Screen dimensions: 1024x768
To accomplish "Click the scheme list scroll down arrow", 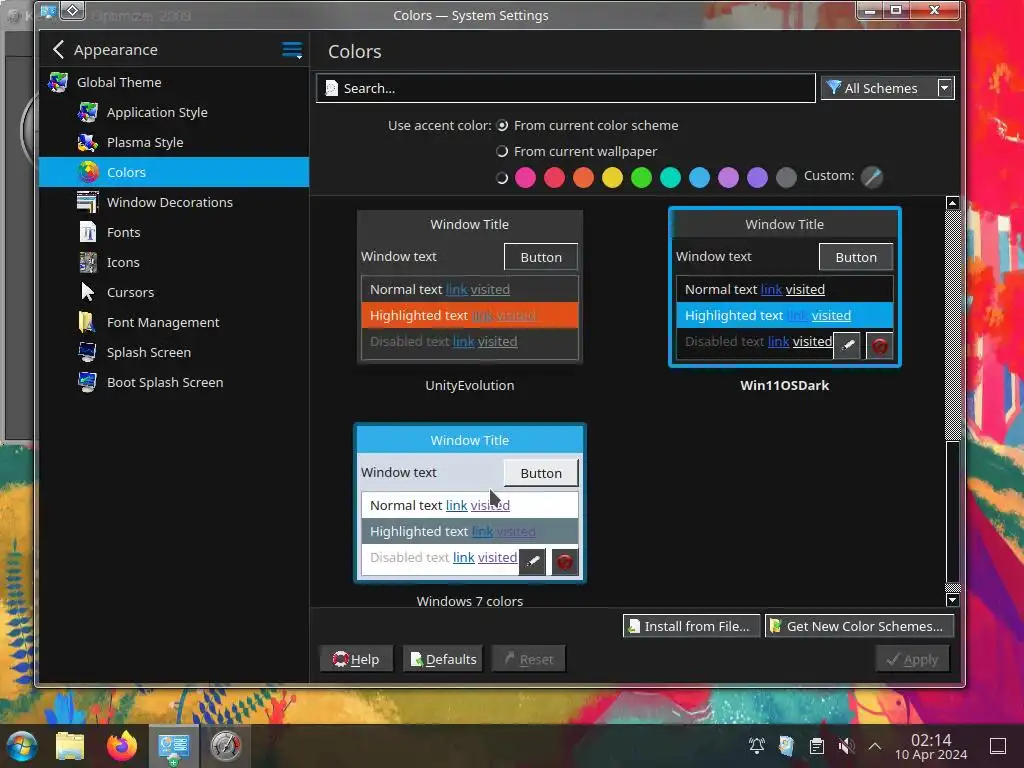I will 953,600.
